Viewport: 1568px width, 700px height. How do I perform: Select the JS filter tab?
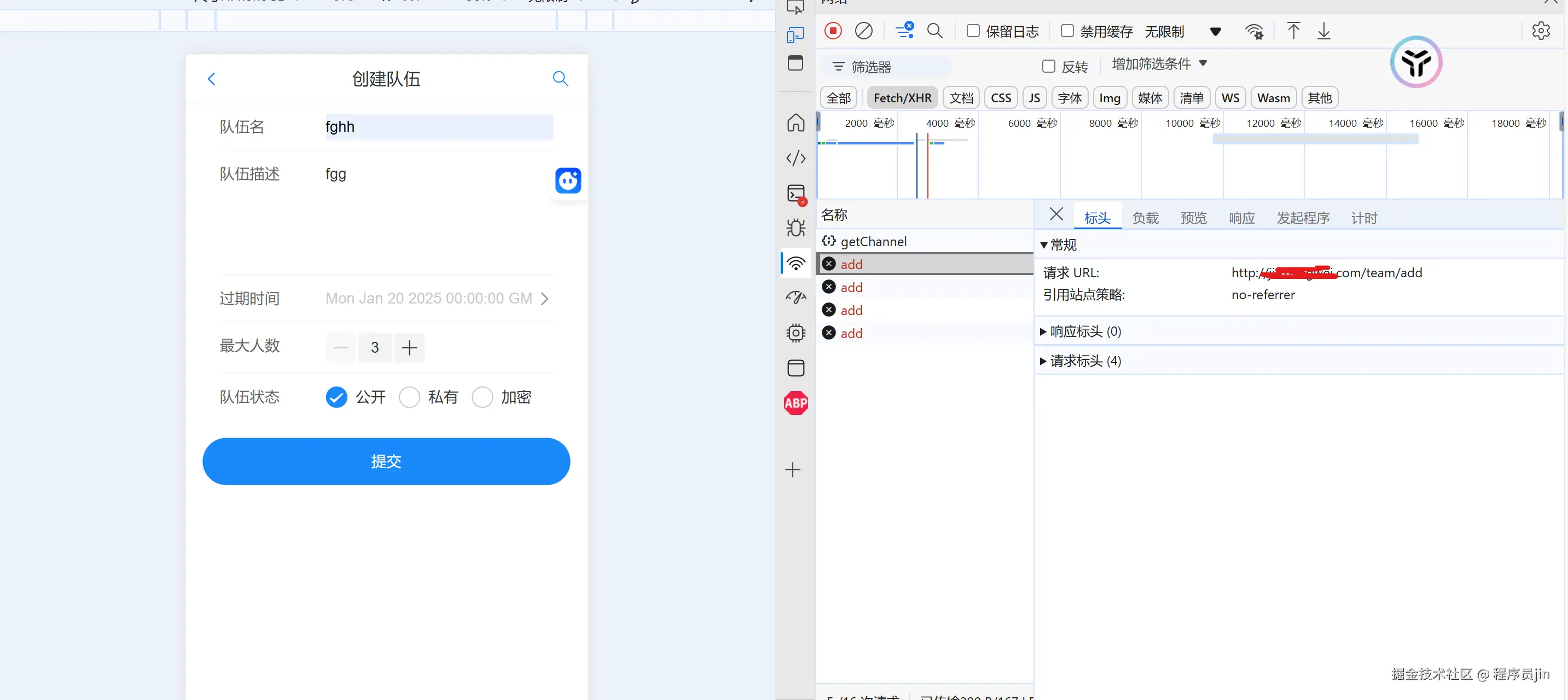[x=1034, y=98]
